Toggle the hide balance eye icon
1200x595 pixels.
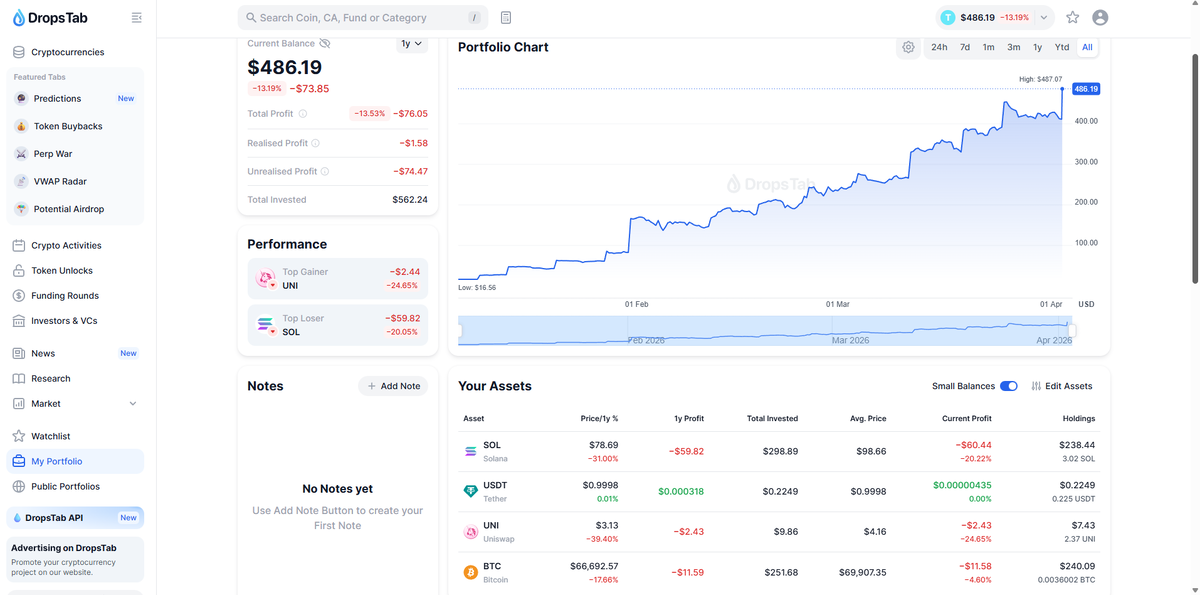pyautogui.click(x=325, y=44)
